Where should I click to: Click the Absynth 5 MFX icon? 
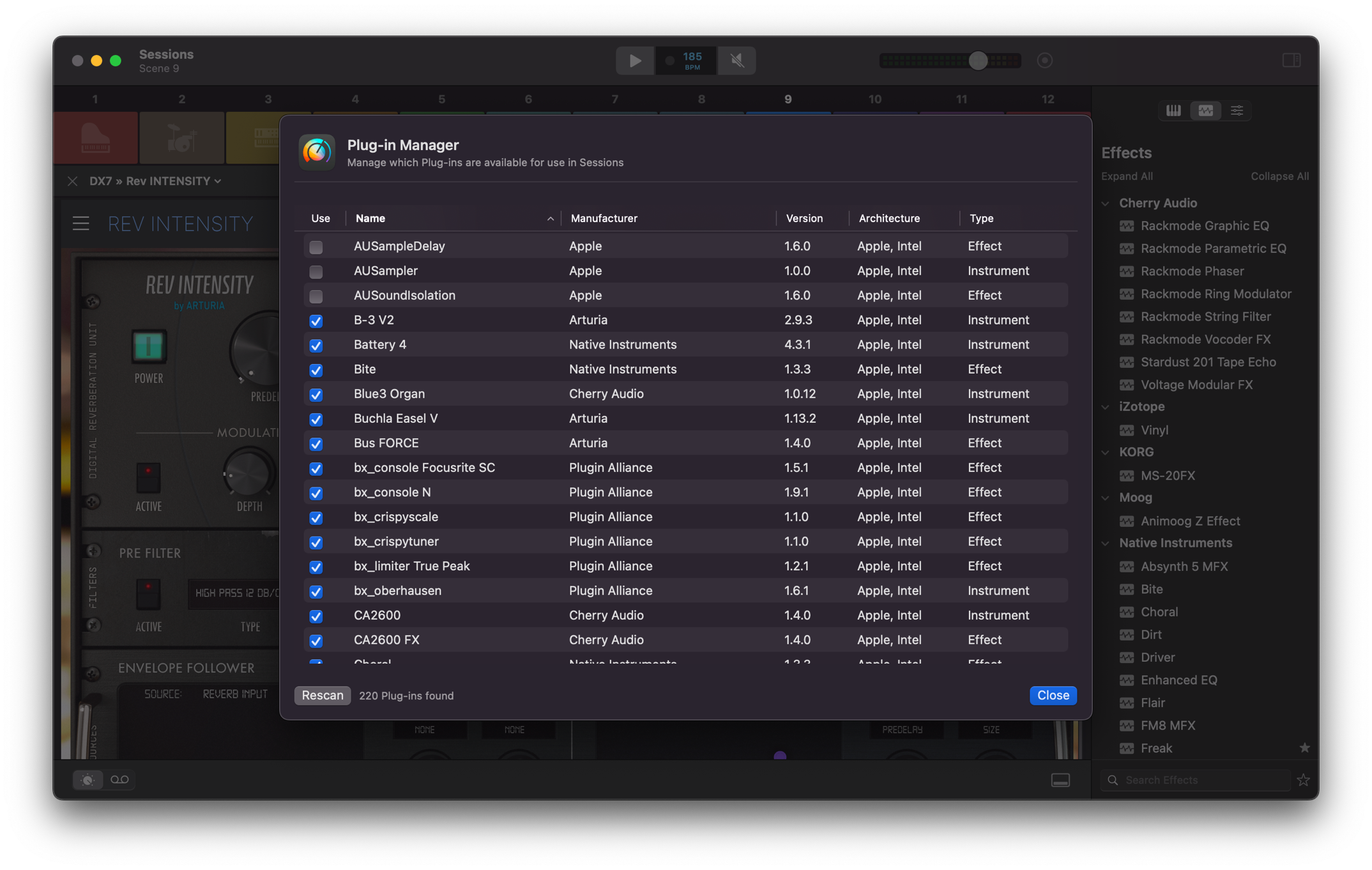tap(1127, 567)
